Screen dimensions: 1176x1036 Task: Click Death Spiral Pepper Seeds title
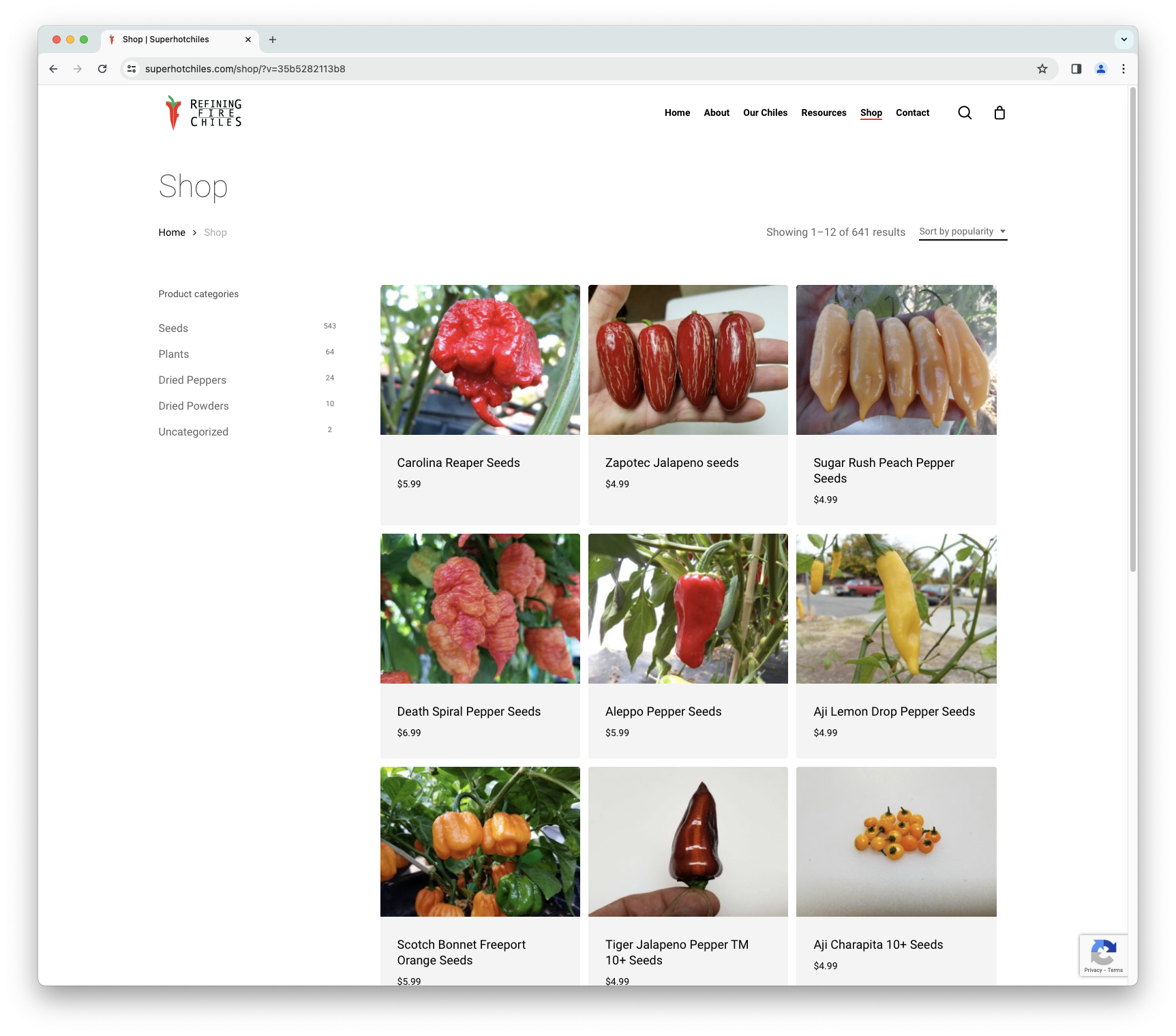coord(468,712)
